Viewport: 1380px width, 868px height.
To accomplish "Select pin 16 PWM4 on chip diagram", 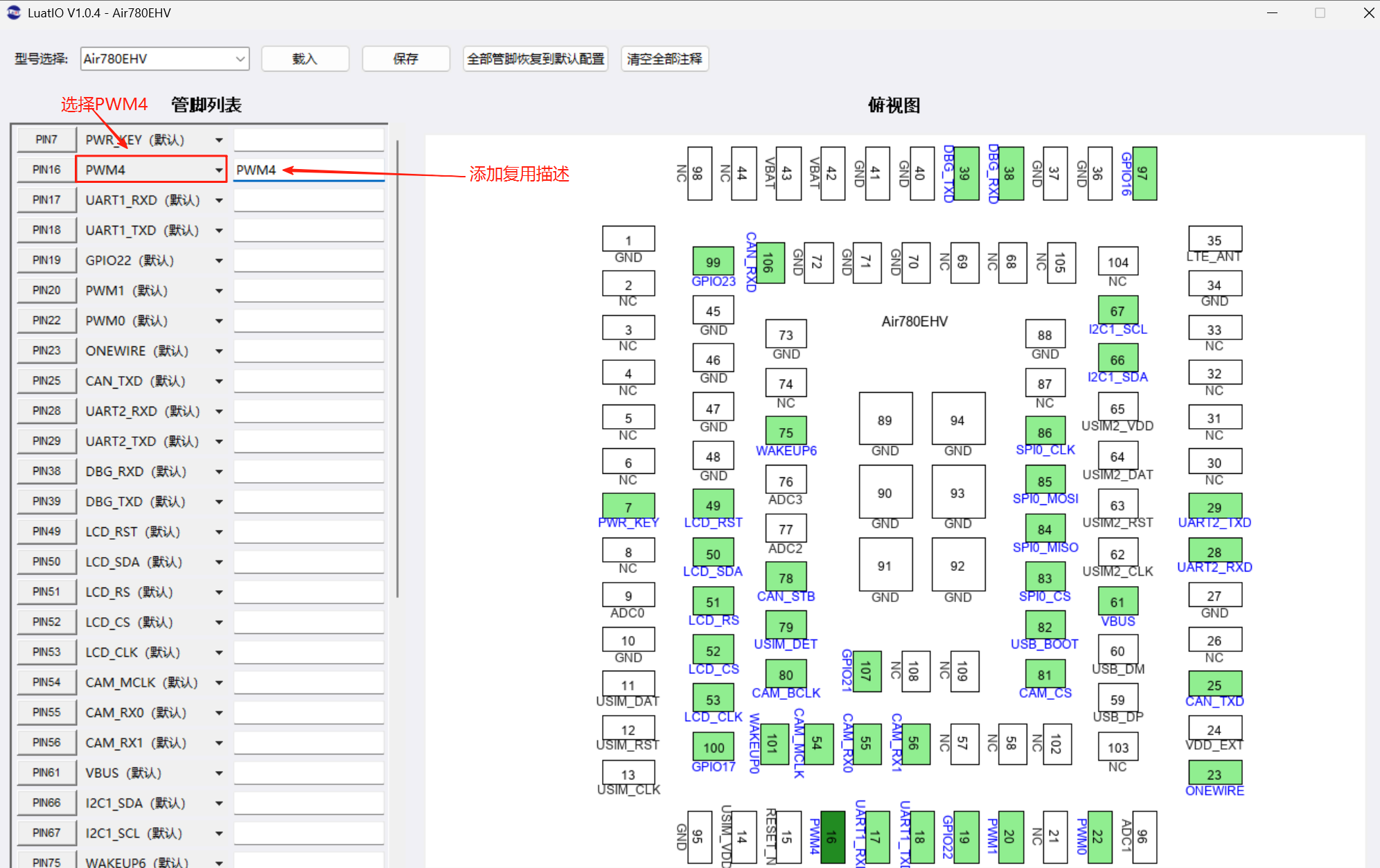I will click(832, 837).
